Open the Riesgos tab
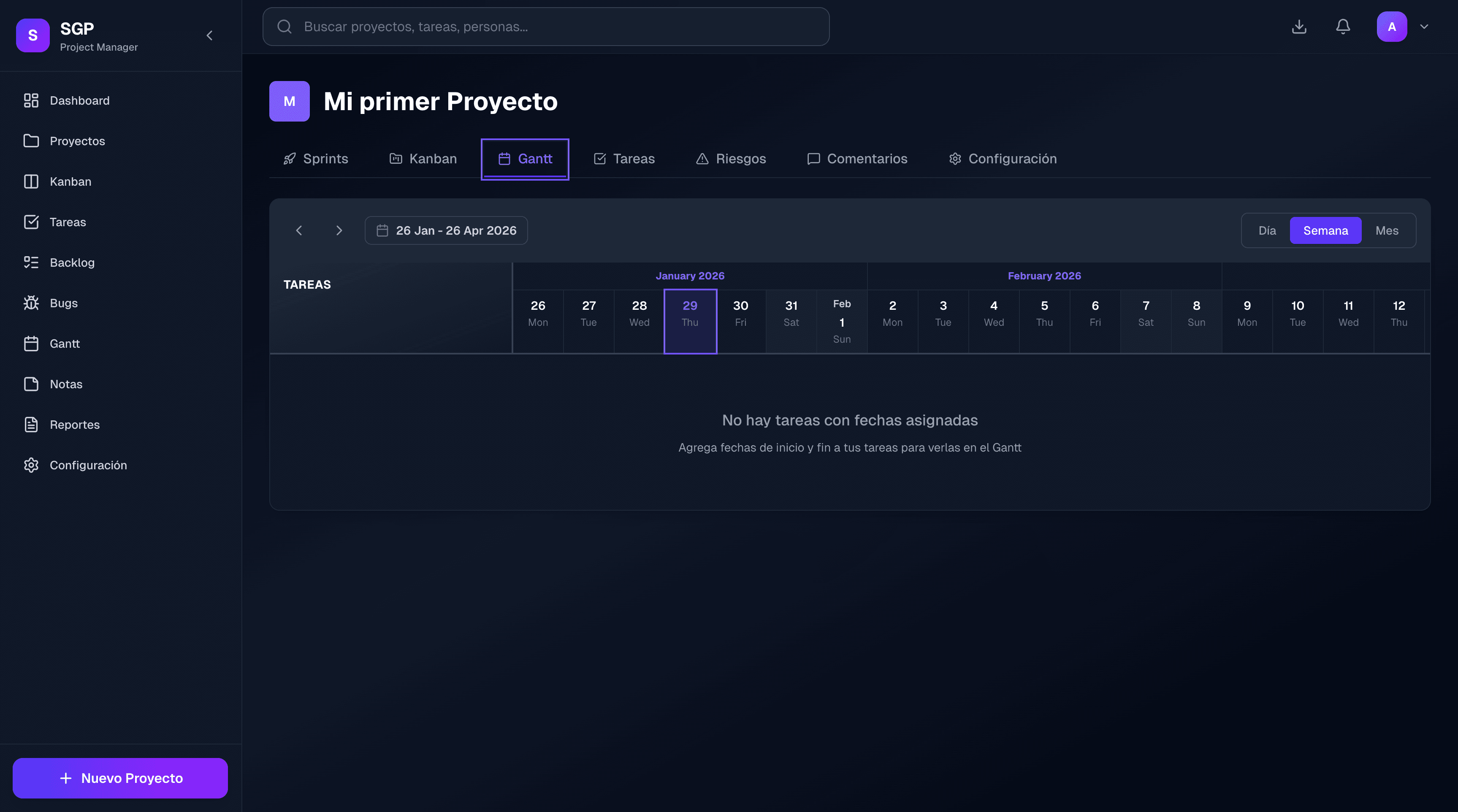Image resolution: width=1458 pixels, height=812 pixels. (731, 158)
